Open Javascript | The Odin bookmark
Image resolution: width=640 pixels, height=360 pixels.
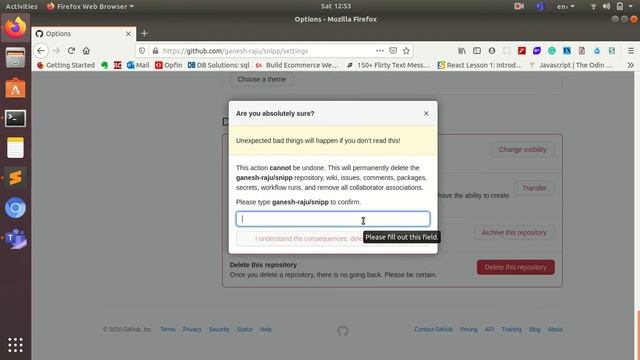[x=571, y=65]
